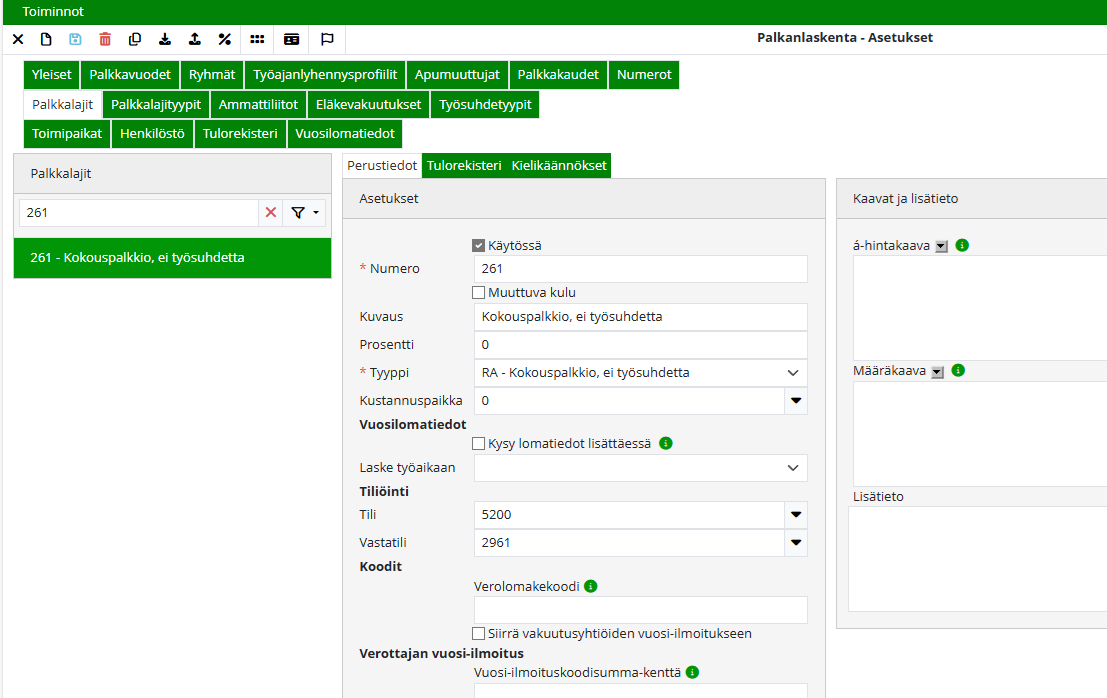The height and width of the screenshot is (698, 1107).
Task: Save changes using the blue disk icon
Action: [x=75, y=38]
